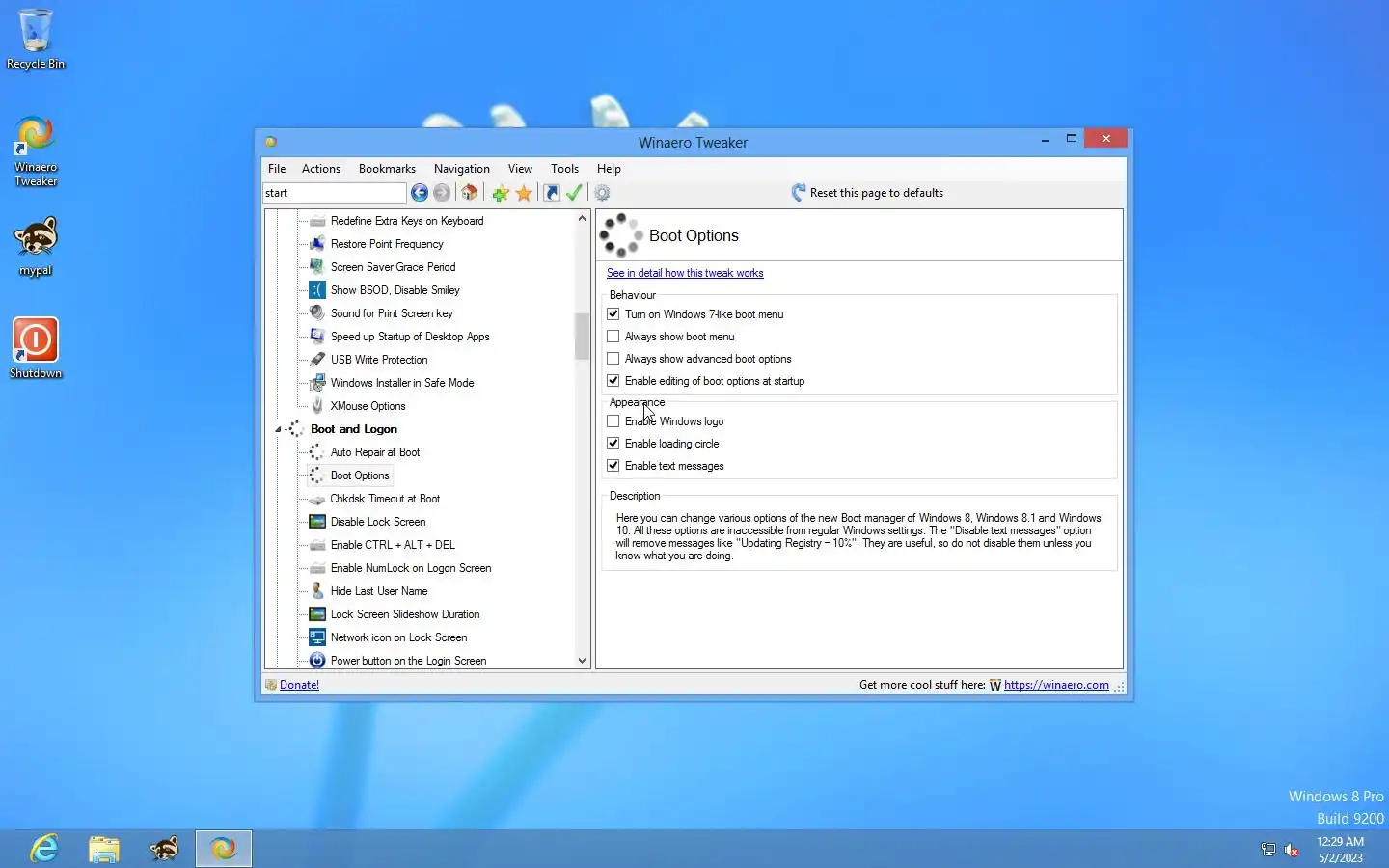Open bookmarks list via orange star icon
1389x868 pixels.
point(524,193)
